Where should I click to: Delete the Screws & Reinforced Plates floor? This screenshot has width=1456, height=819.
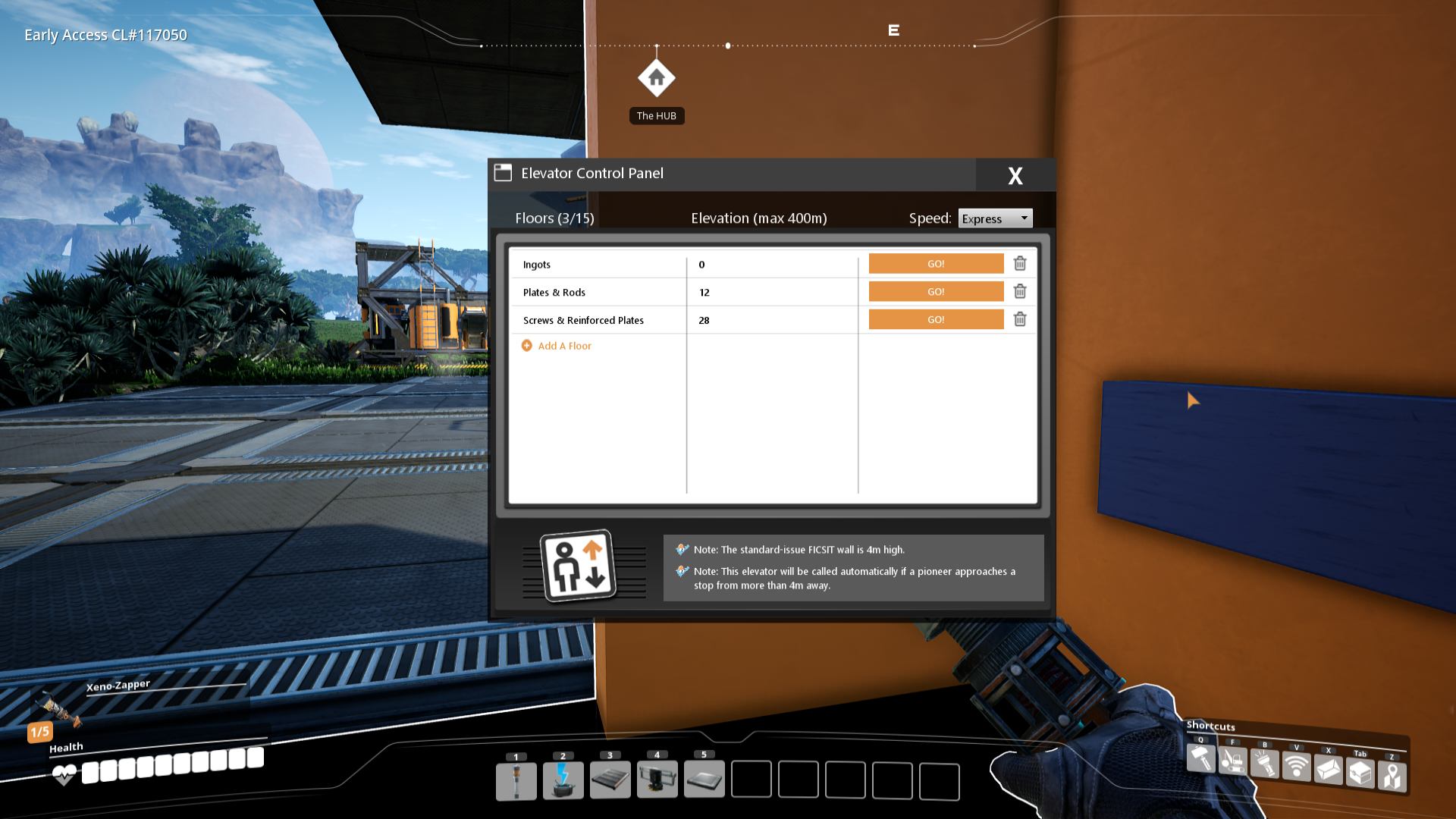(x=1020, y=319)
